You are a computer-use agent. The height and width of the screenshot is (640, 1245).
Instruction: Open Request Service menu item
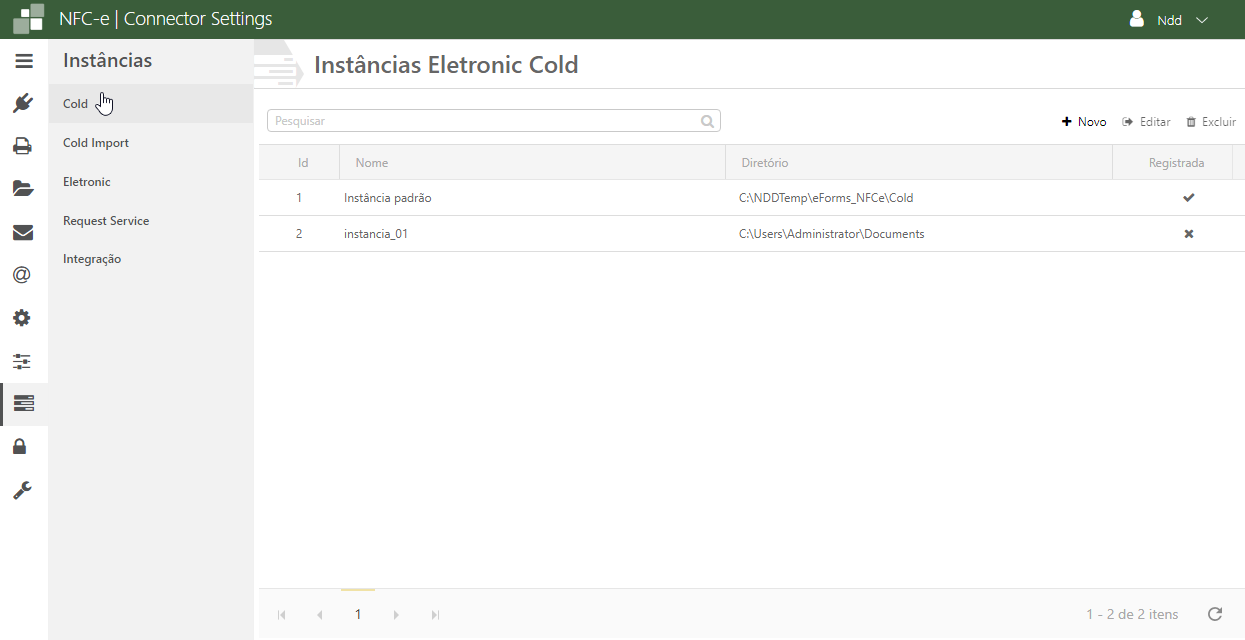(106, 221)
